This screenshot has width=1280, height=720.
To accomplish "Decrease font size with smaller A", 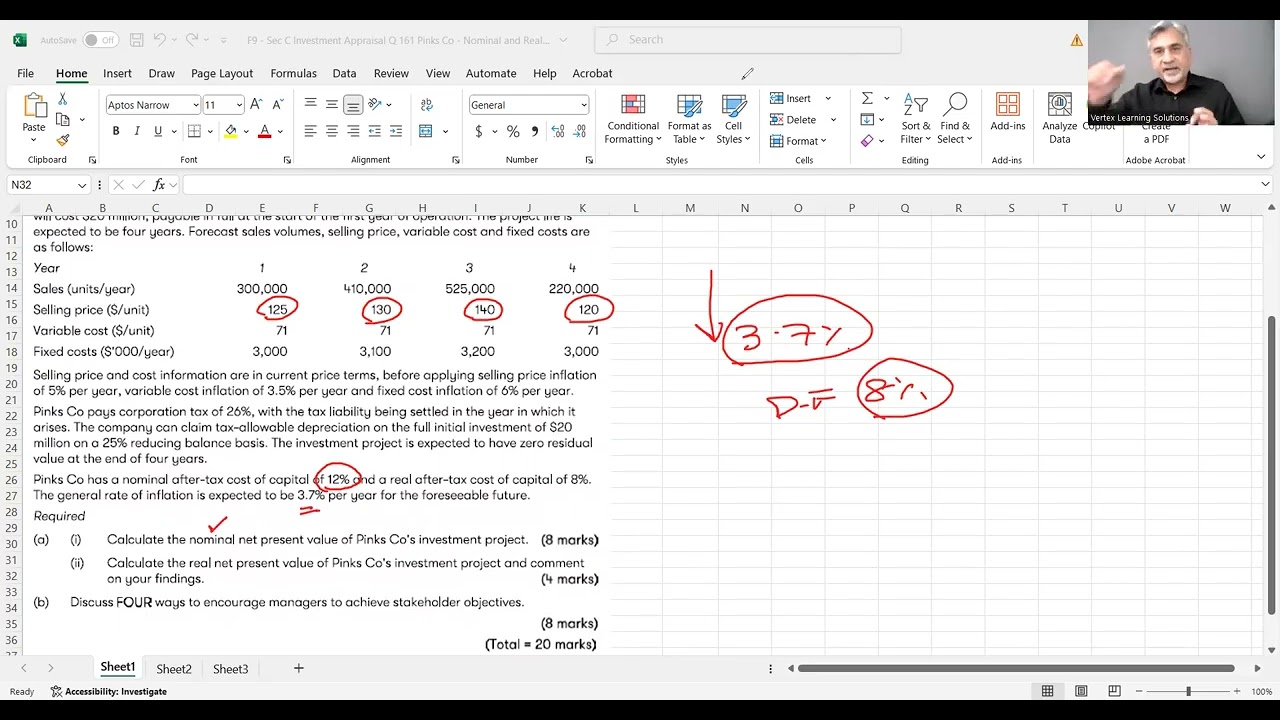I will pos(276,105).
